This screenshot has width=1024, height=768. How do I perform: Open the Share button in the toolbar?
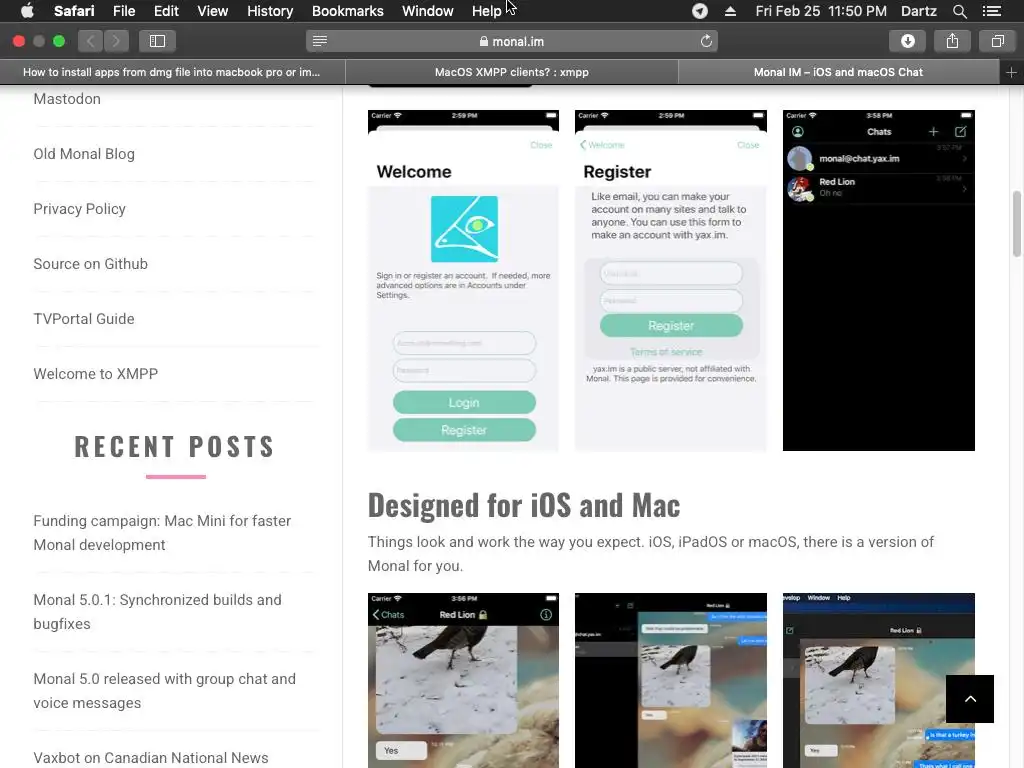(x=952, y=41)
